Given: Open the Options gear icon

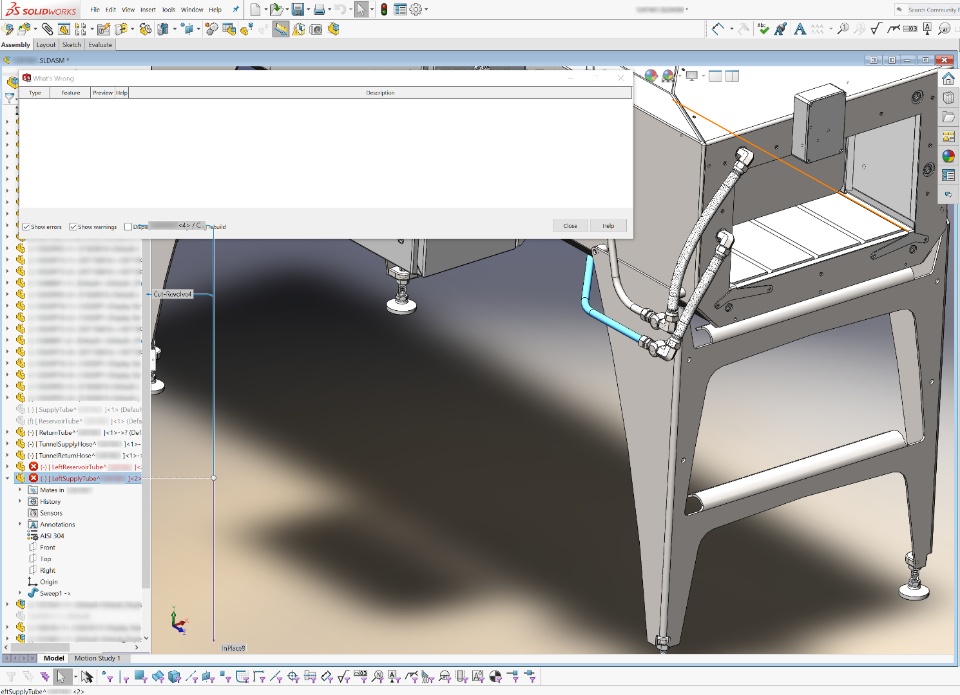Looking at the screenshot, I should (x=416, y=9).
